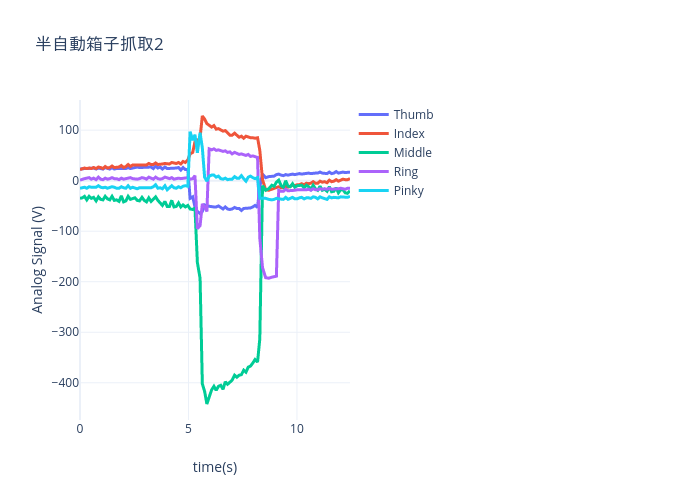Click the chart title 半自動箱子抓取2

point(100,44)
